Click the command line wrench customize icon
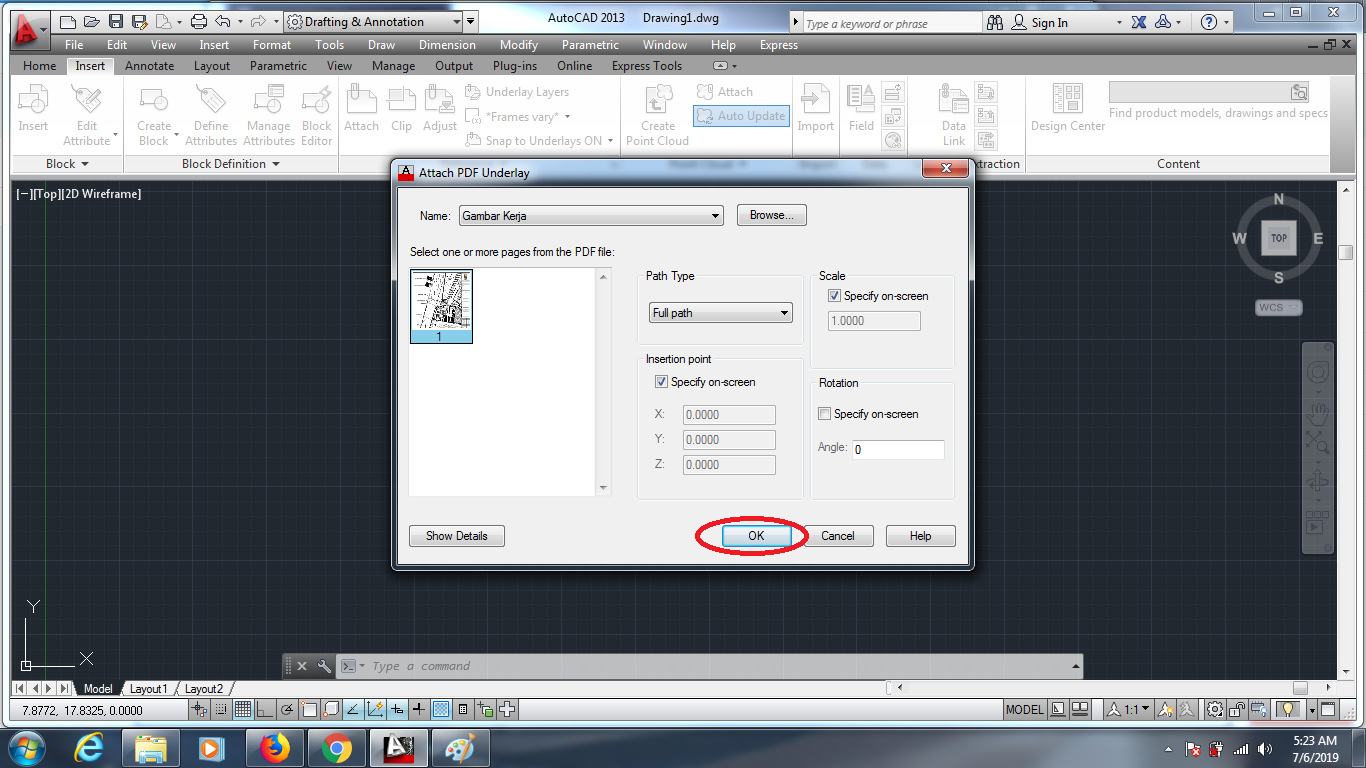The image size is (1366, 768). pyautogui.click(x=323, y=666)
